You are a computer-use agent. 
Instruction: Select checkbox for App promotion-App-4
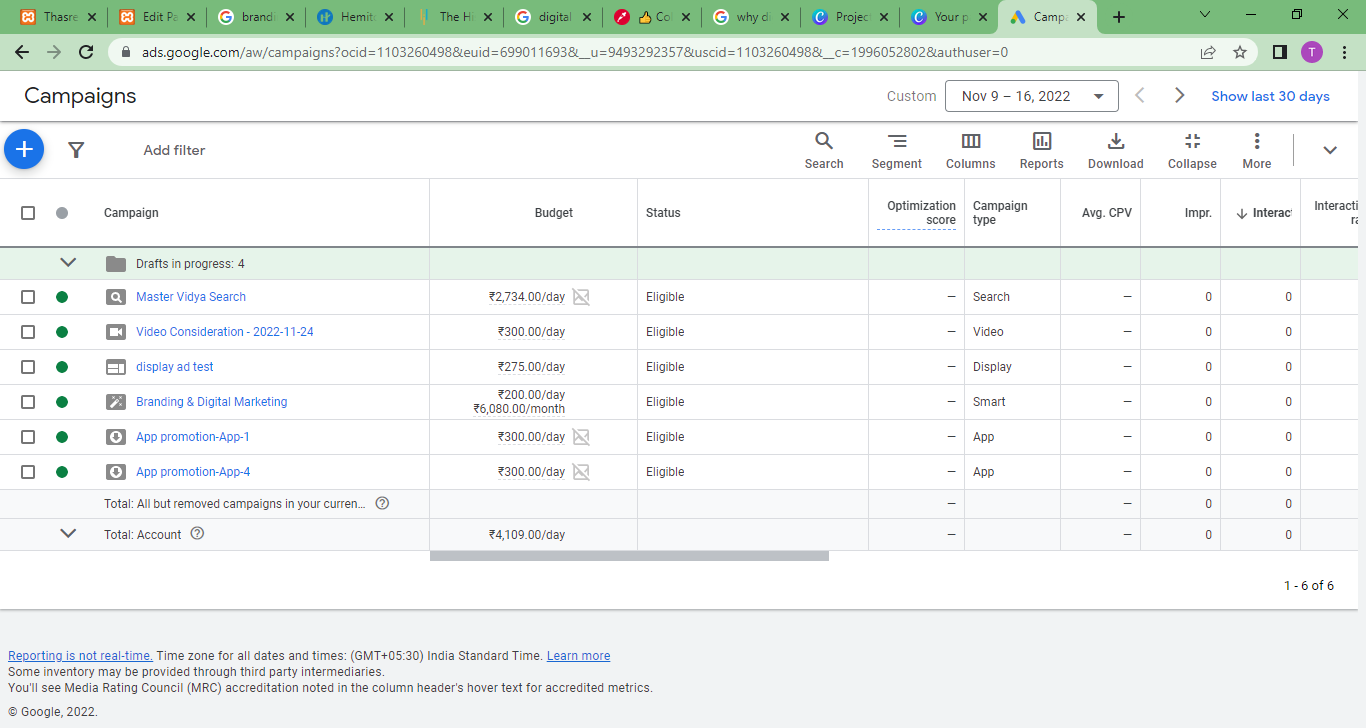(x=28, y=472)
